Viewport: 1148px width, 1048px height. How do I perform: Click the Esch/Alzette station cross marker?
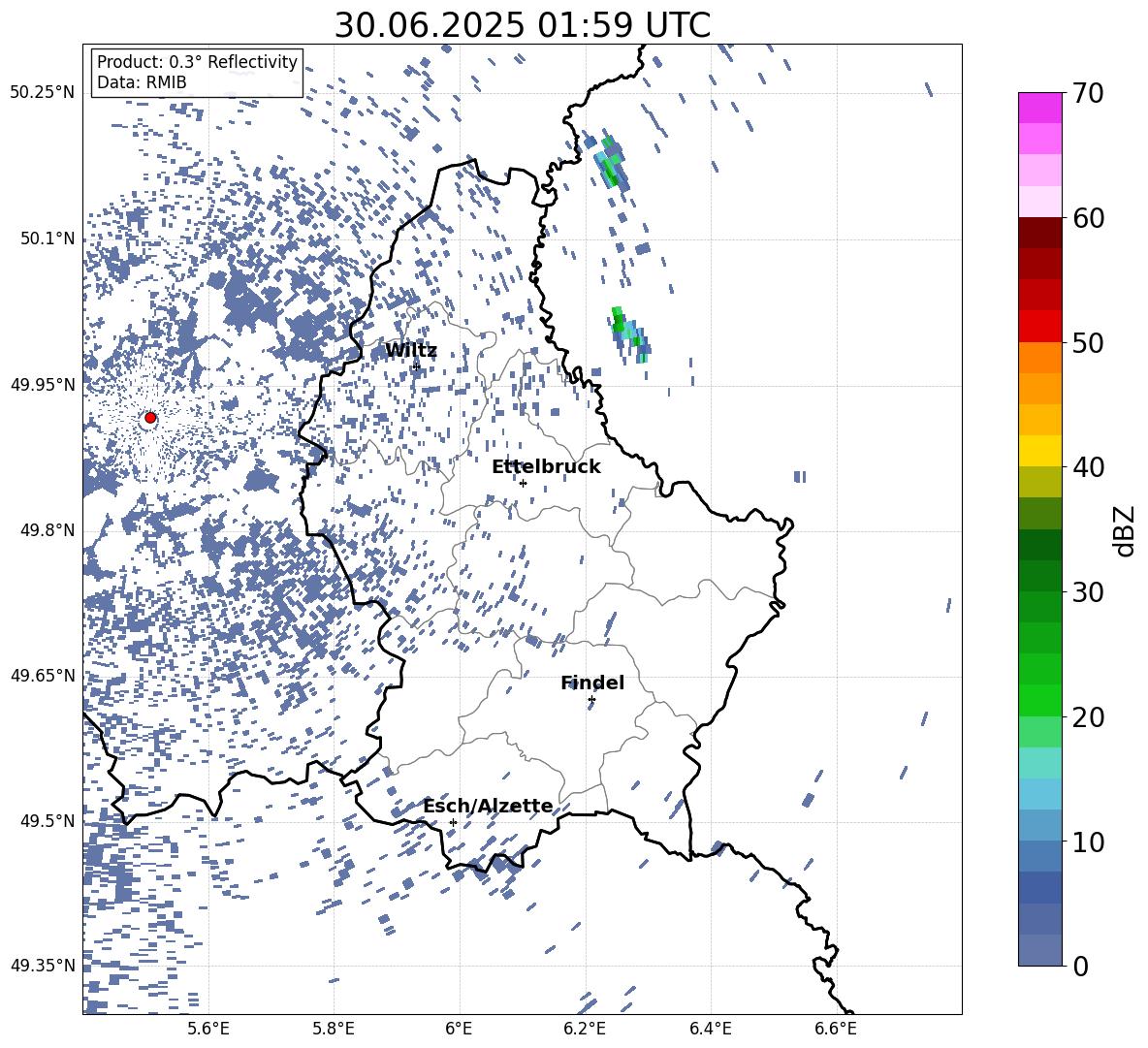tap(453, 822)
